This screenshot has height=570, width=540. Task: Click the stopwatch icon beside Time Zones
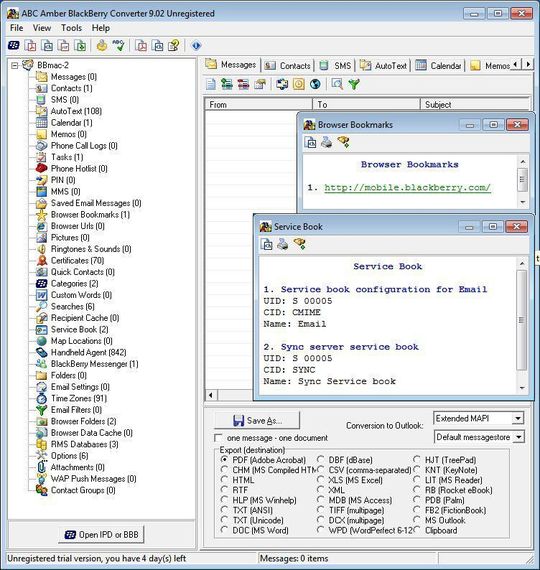click(x=42, y=398)
